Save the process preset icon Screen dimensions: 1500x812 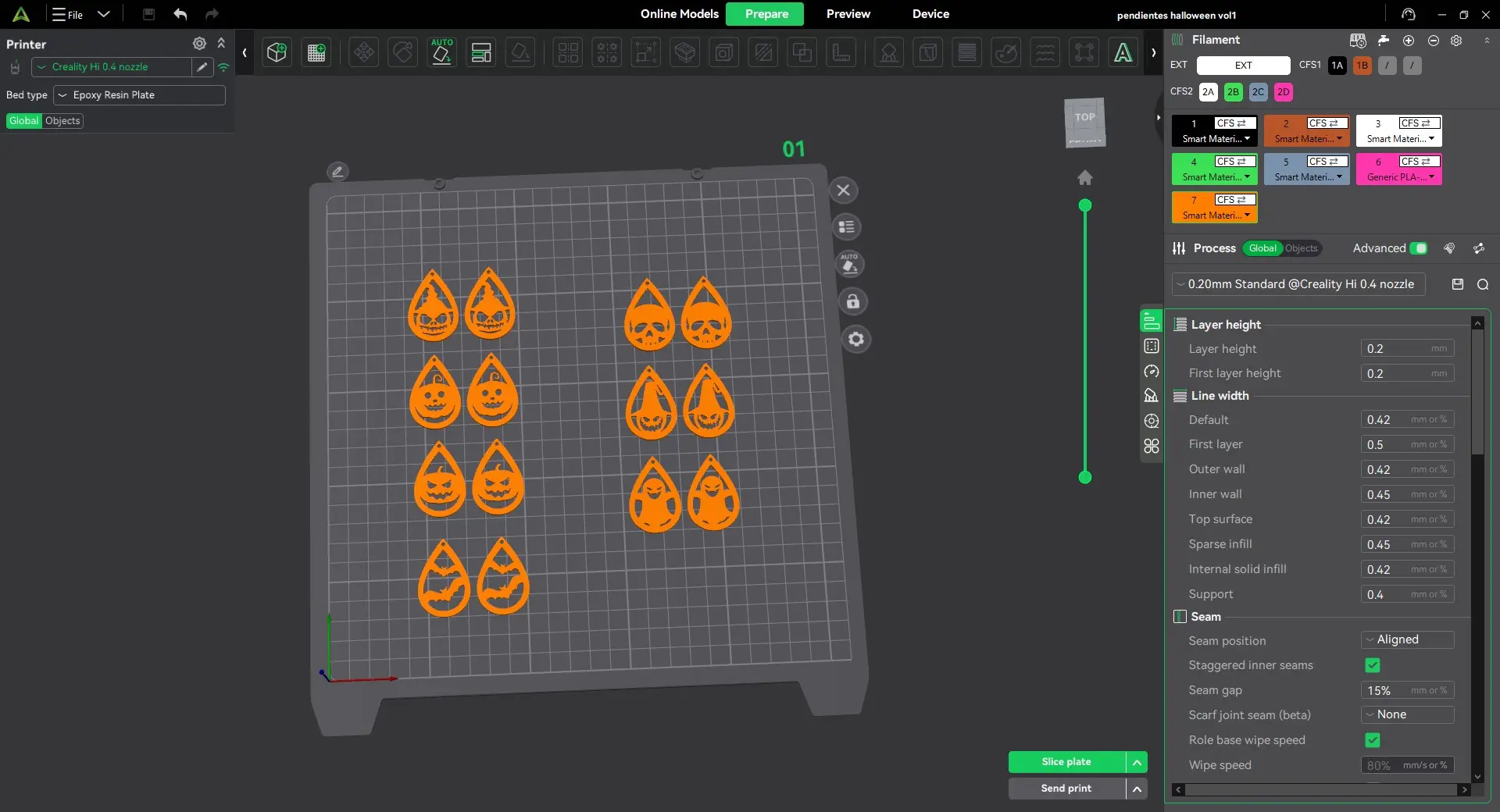coord(1458,284)
